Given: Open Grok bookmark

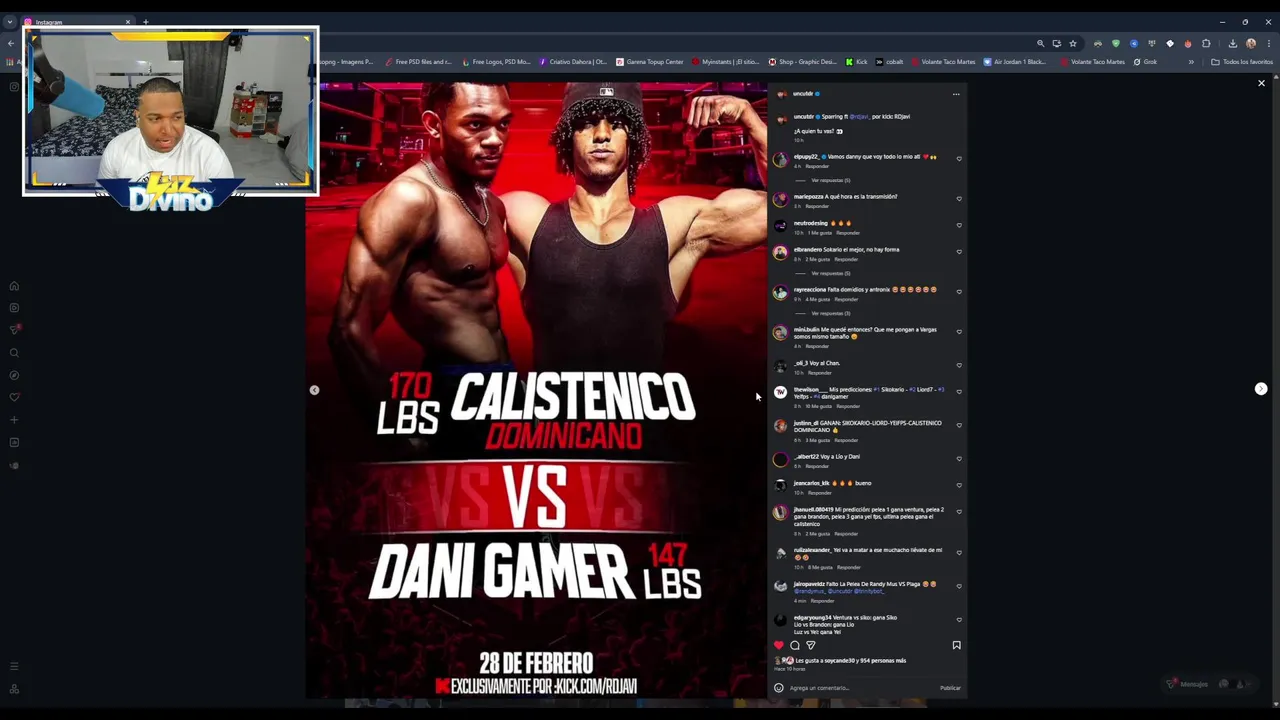Looking at the screenshot, I should 1145,62.
